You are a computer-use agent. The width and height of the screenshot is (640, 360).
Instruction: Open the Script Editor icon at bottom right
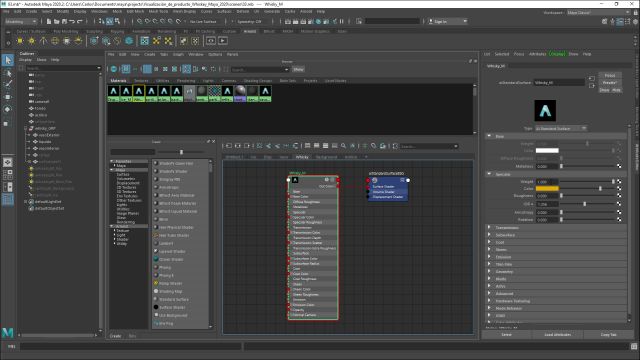click(634, 347)
